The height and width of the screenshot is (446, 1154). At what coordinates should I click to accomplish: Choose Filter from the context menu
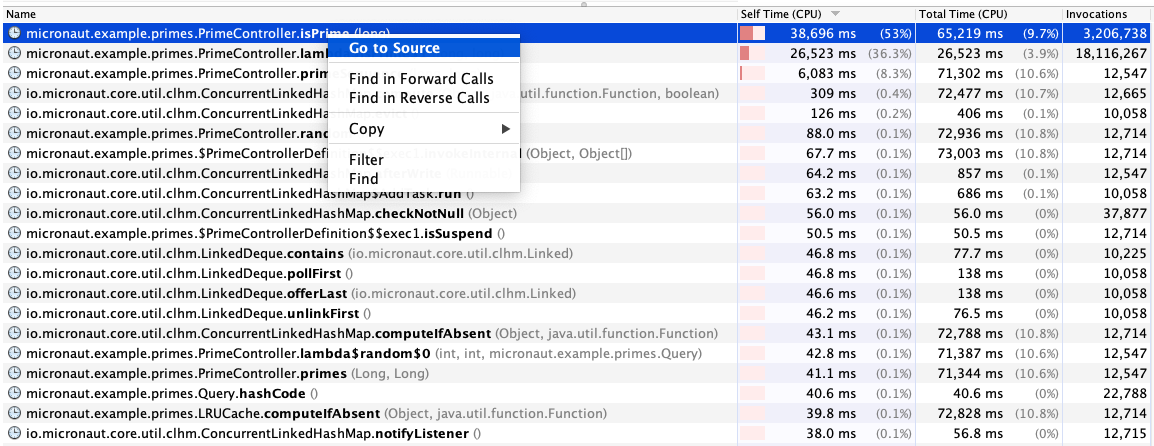click(366, 160)
